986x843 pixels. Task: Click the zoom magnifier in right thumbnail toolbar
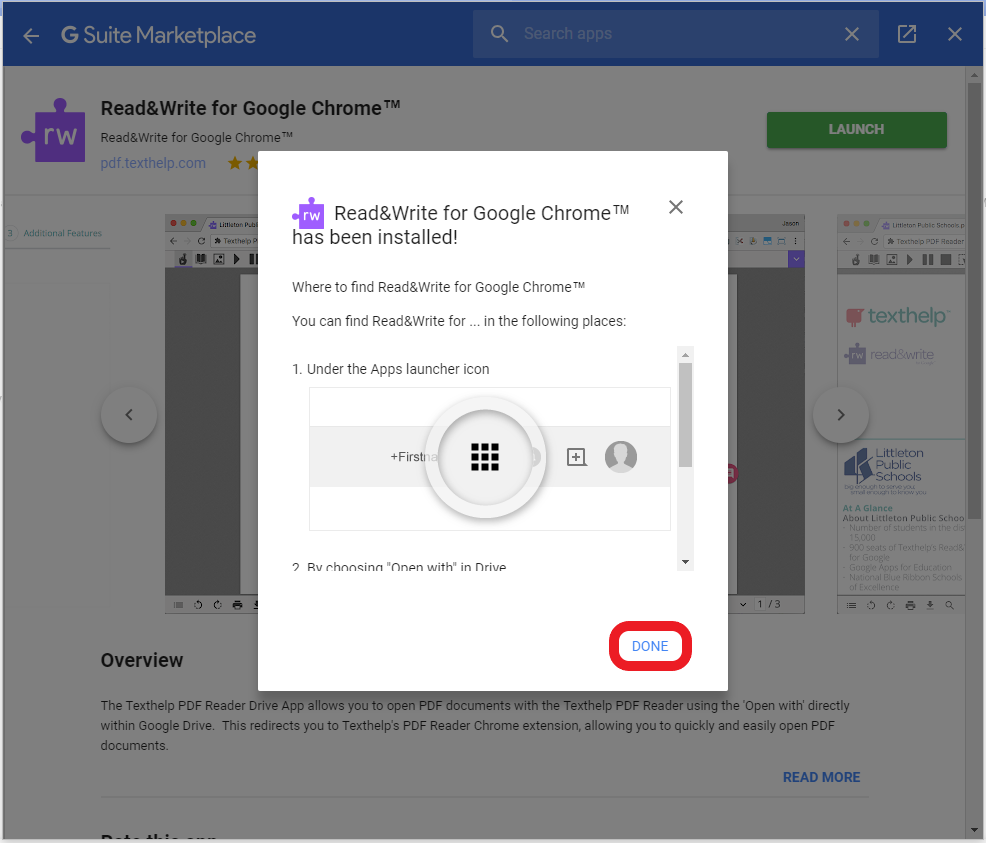point(950,605)
